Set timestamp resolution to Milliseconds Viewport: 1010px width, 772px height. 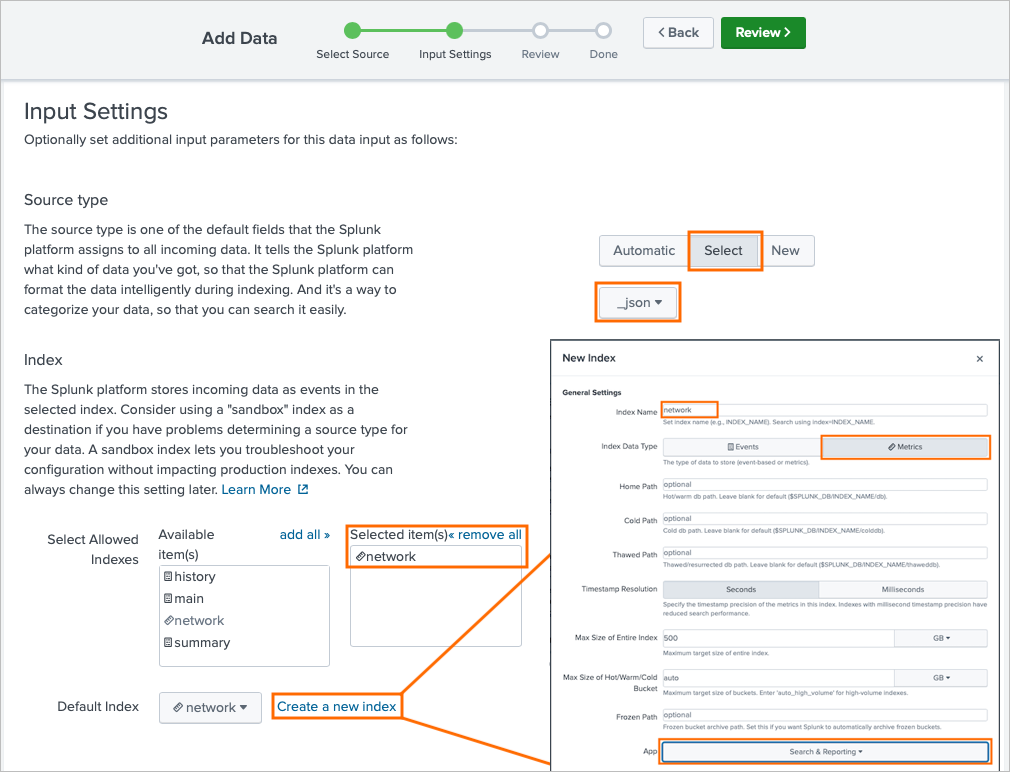point(903,590)
